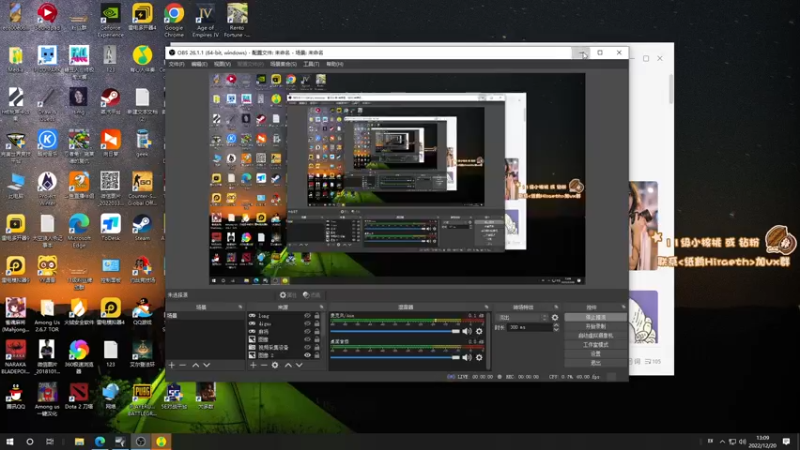Screen dimensions: 800x450
Task: Toggle lock on the 图像 image source
Action: (x=317, y=339)
